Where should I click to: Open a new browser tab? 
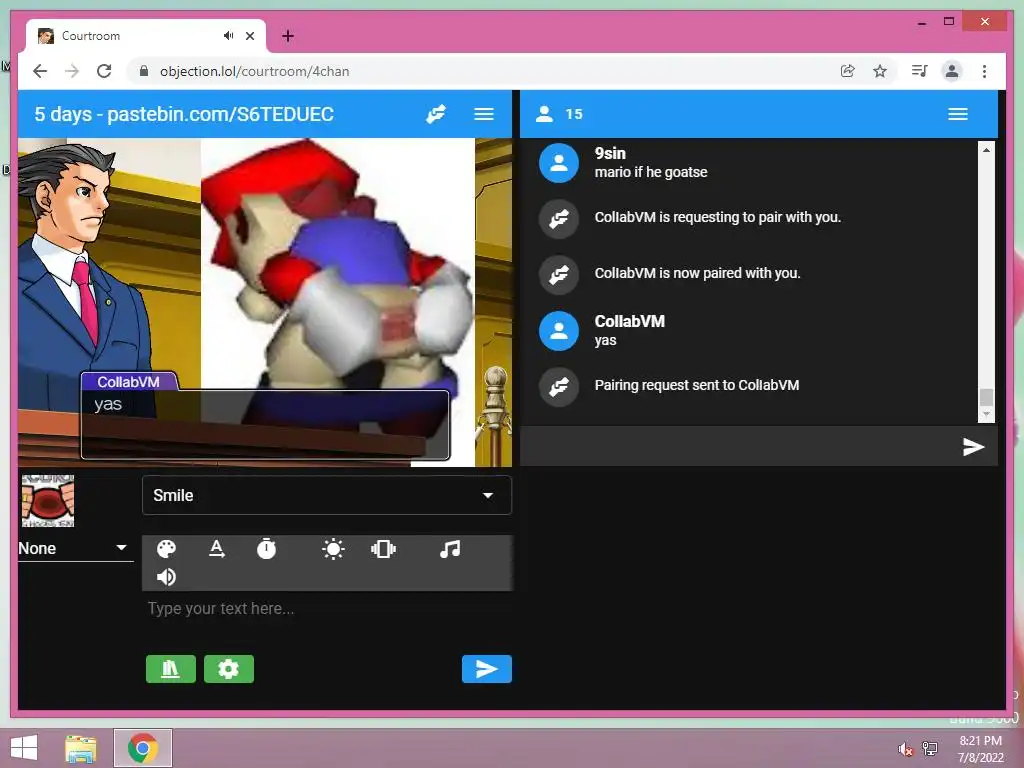click(288, 36)
